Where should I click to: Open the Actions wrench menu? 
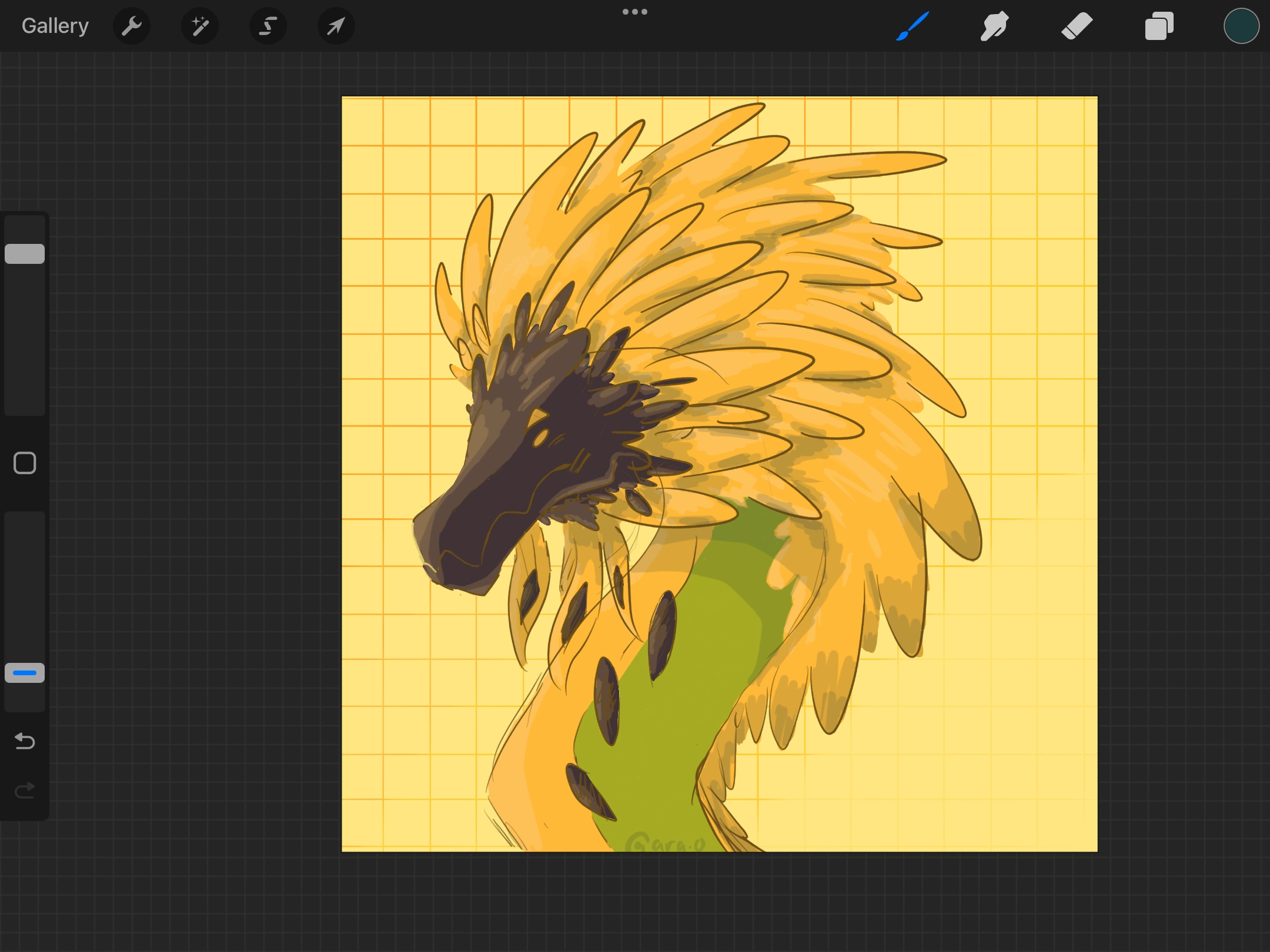(132, 26)
